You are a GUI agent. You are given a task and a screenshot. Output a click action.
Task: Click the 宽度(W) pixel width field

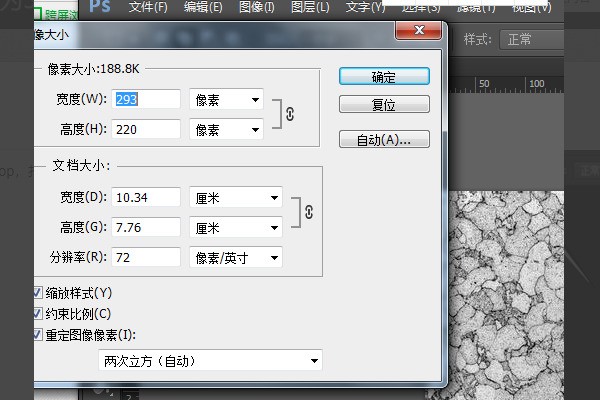146,99
